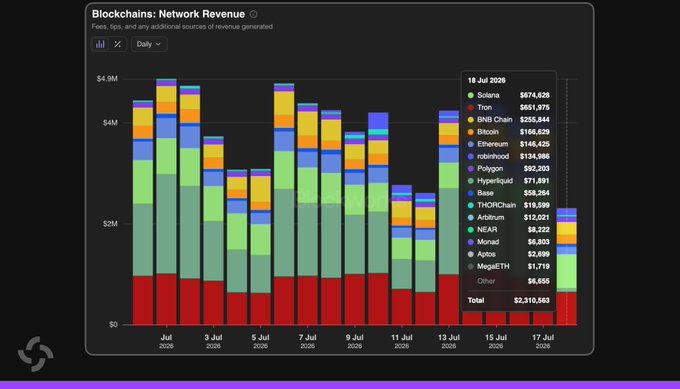The height and width of the screenshot is (389, 680).
Task: Click the '11 Jul 2026' x-axis label
Action: click(402, 341)
